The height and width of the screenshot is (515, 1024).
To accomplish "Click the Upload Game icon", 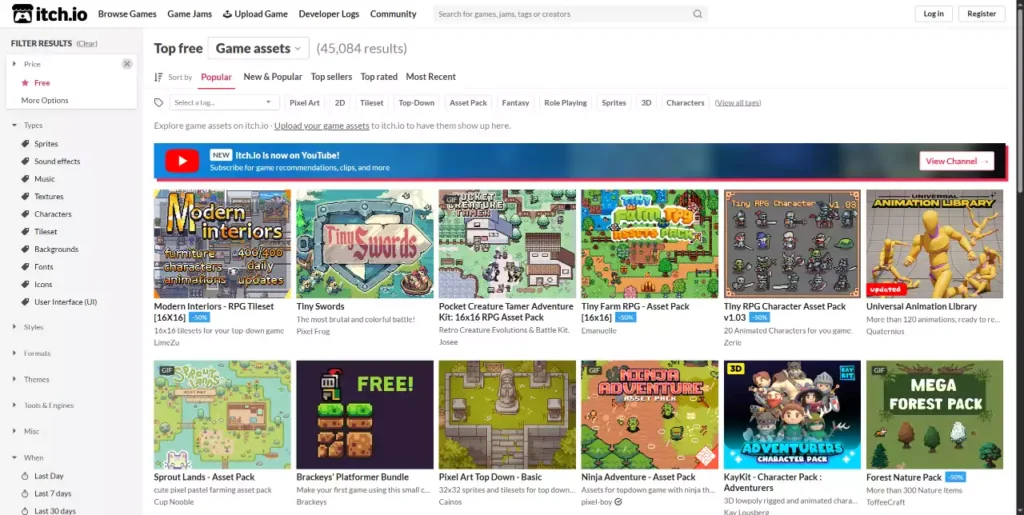I will click(x=227, y=14).
